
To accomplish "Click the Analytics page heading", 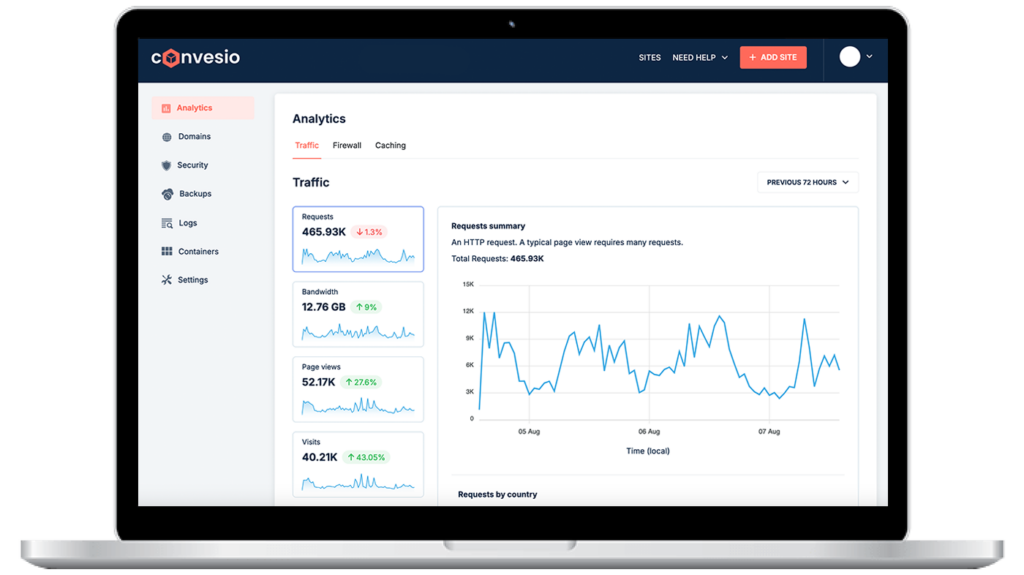I will (319, 119).
